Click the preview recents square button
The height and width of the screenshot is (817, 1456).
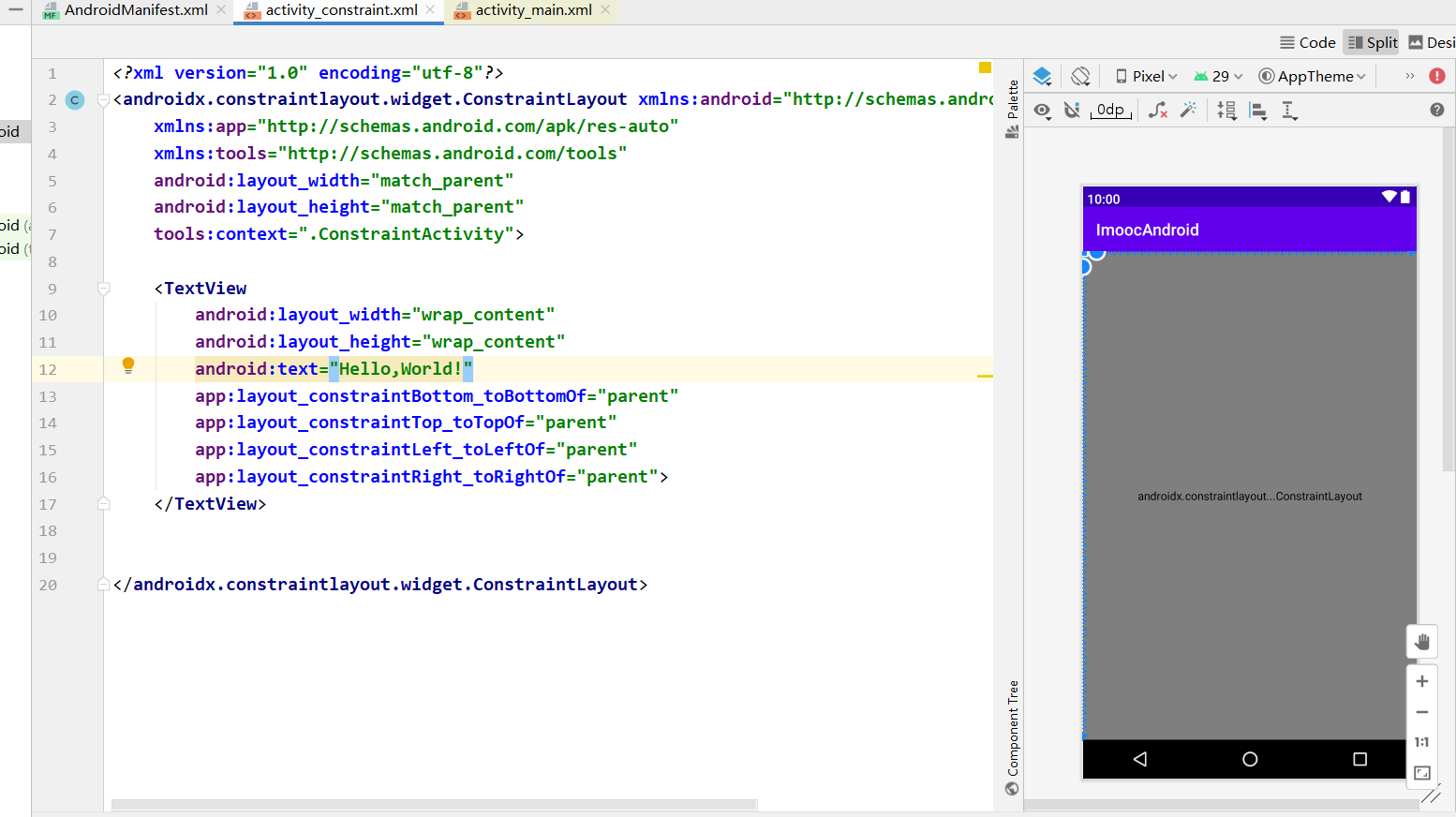pyautogui.click(x=1360, y=759)
